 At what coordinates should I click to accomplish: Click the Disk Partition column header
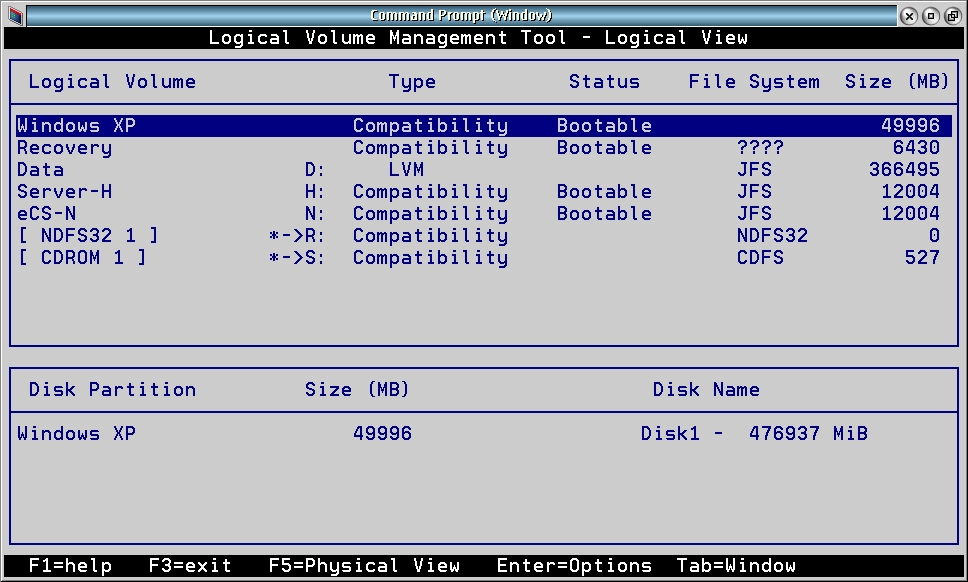click(112, 390)
